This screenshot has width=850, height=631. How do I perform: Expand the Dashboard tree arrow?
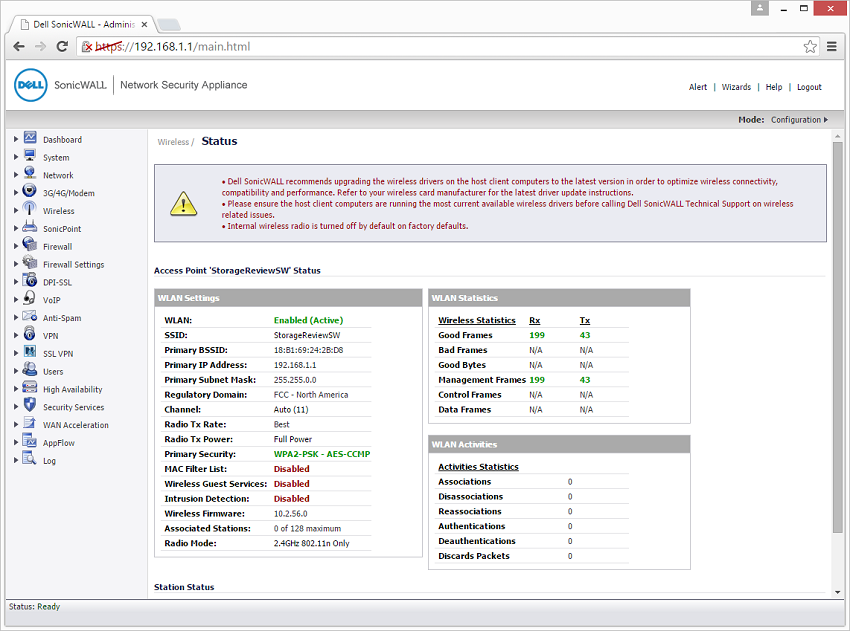[16, 139]
